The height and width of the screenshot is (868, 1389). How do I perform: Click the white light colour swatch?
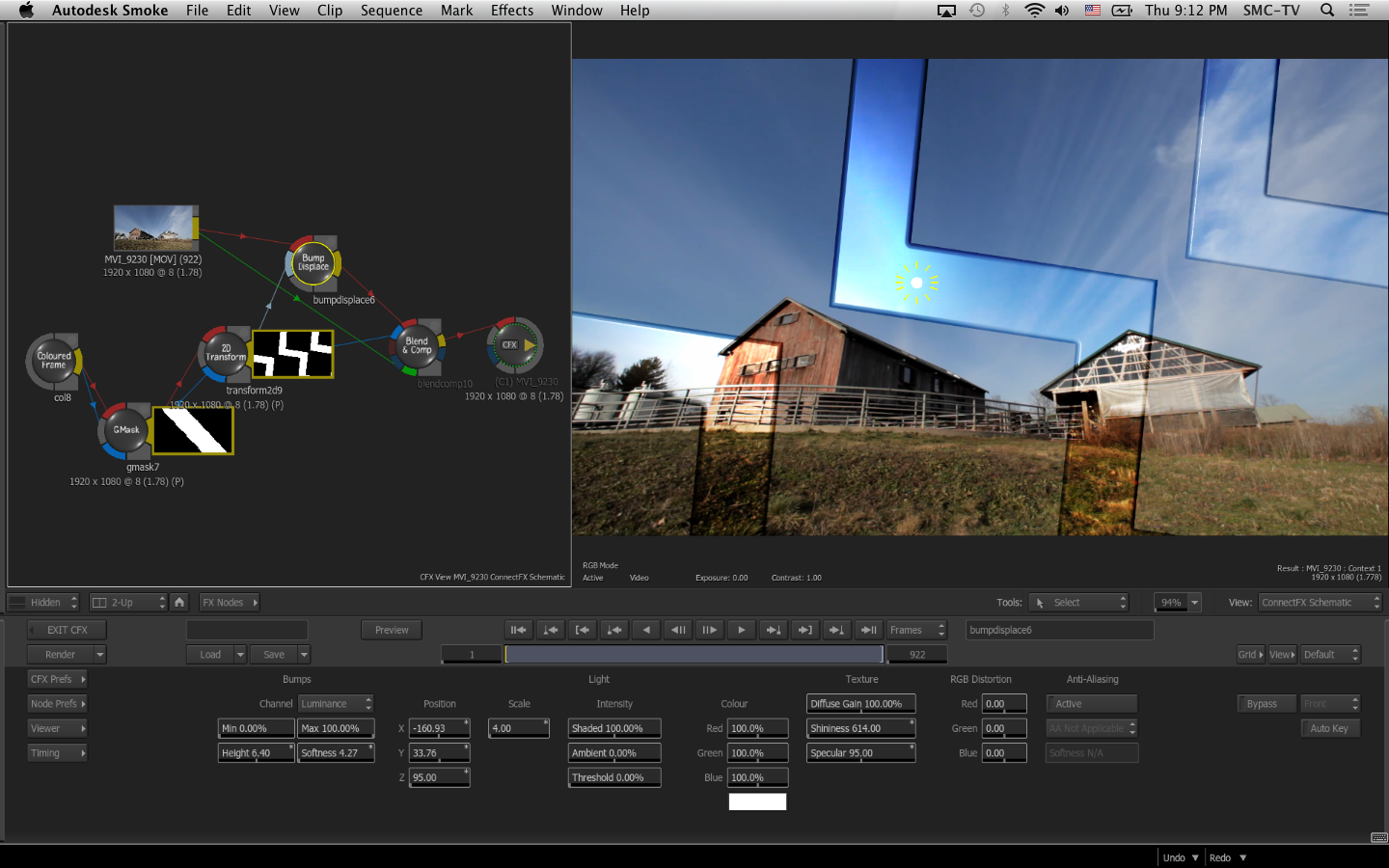[x=757, y=801]
